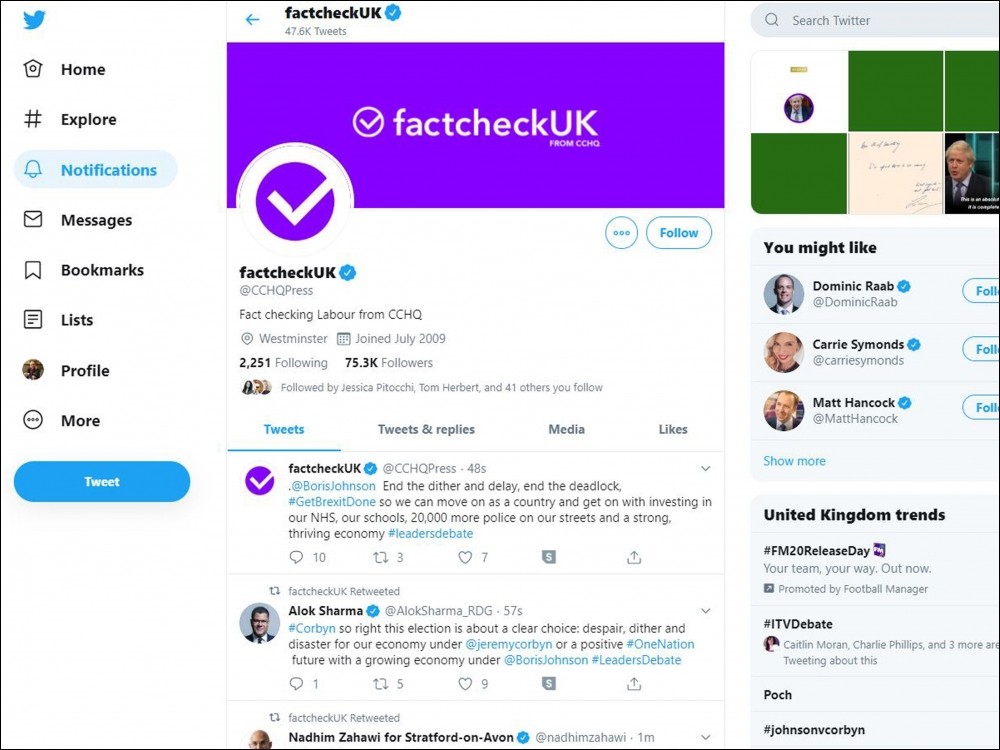Click the blue Tweet button
The width and height of the screenshot is (1000, 750).
pos(101,482)
